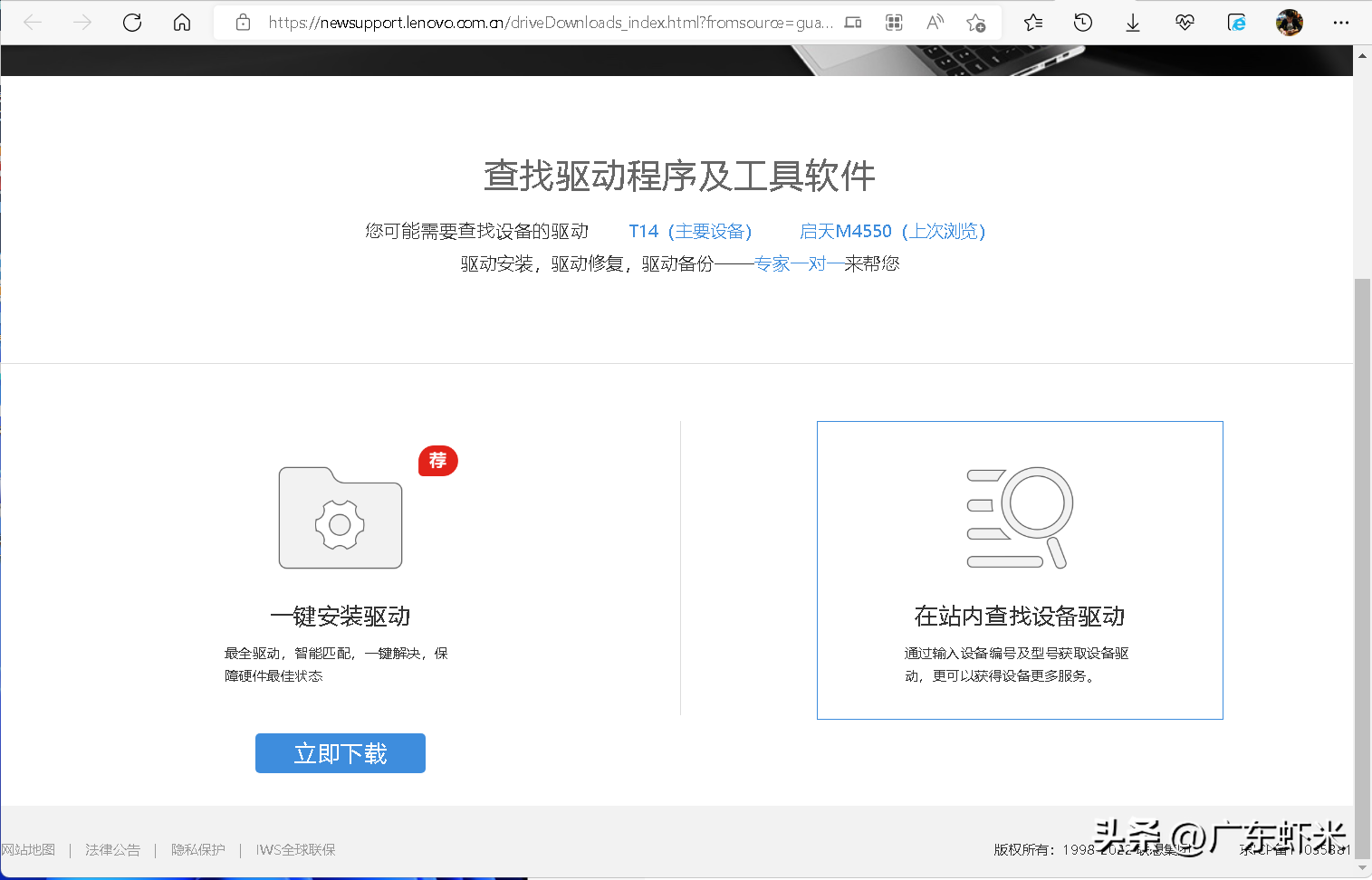Screen dimensions: 1372x880
Task: Select 一键安装驱动 title
Action: pyautogui.click(x=341, y=617)
